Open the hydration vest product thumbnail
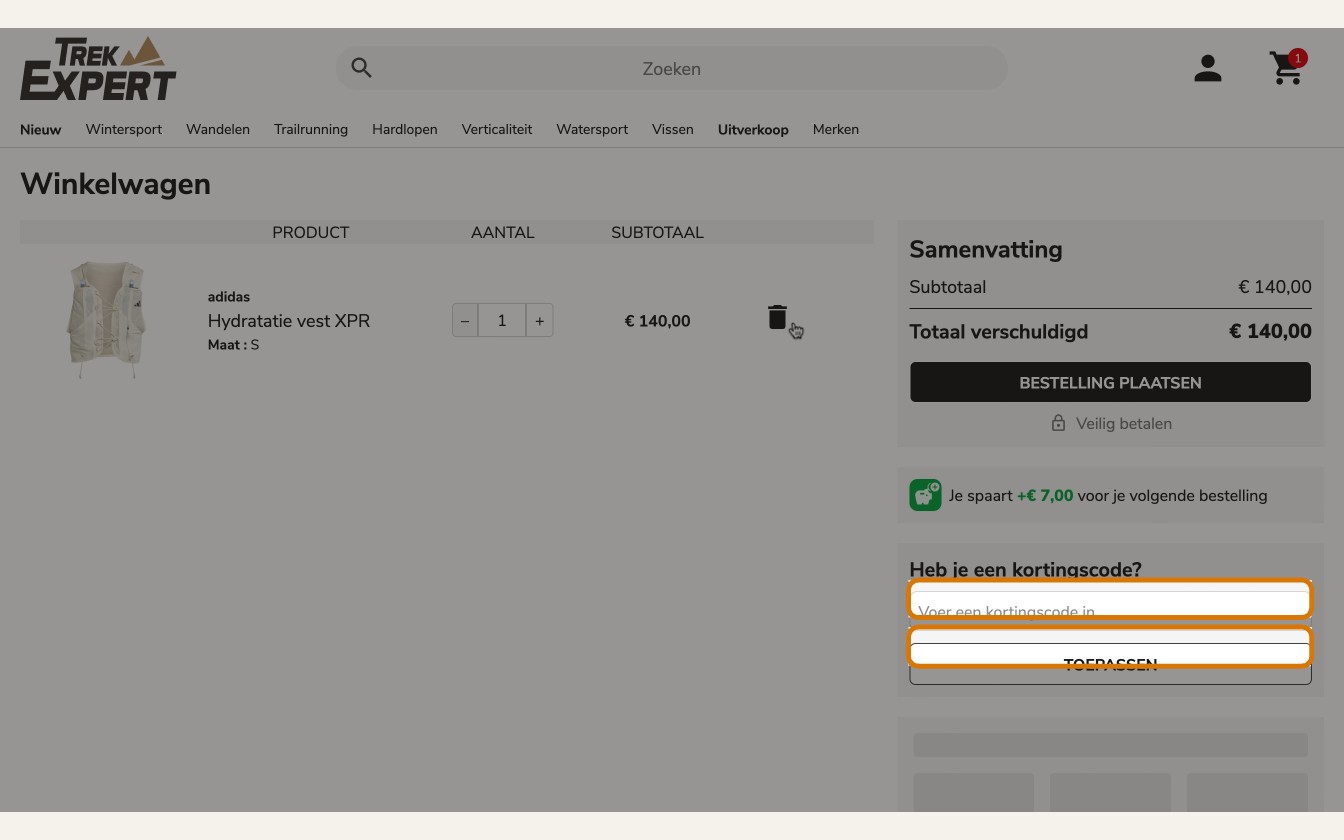This screenshot has height=840, width=1344. coord(107,320)
